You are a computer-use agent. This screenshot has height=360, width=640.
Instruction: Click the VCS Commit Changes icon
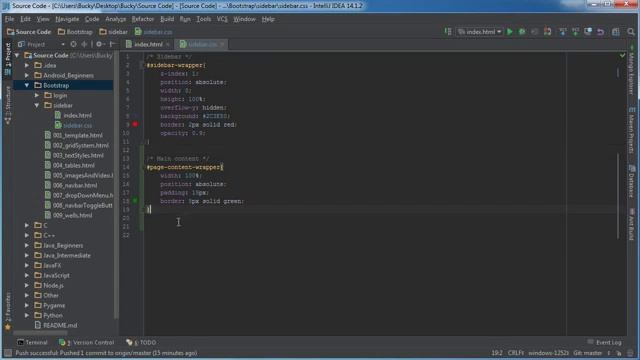[x=576, y=32]
